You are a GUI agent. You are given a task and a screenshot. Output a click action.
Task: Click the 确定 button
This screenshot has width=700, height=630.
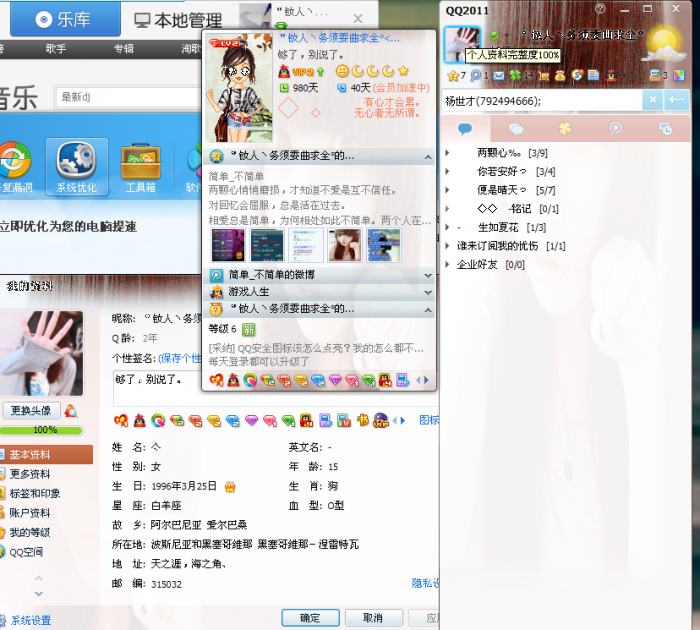310,618
